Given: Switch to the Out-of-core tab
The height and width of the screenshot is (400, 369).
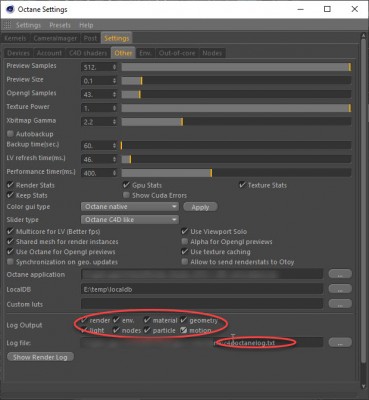Looking at the screenshot, I should tap(177, 53).
